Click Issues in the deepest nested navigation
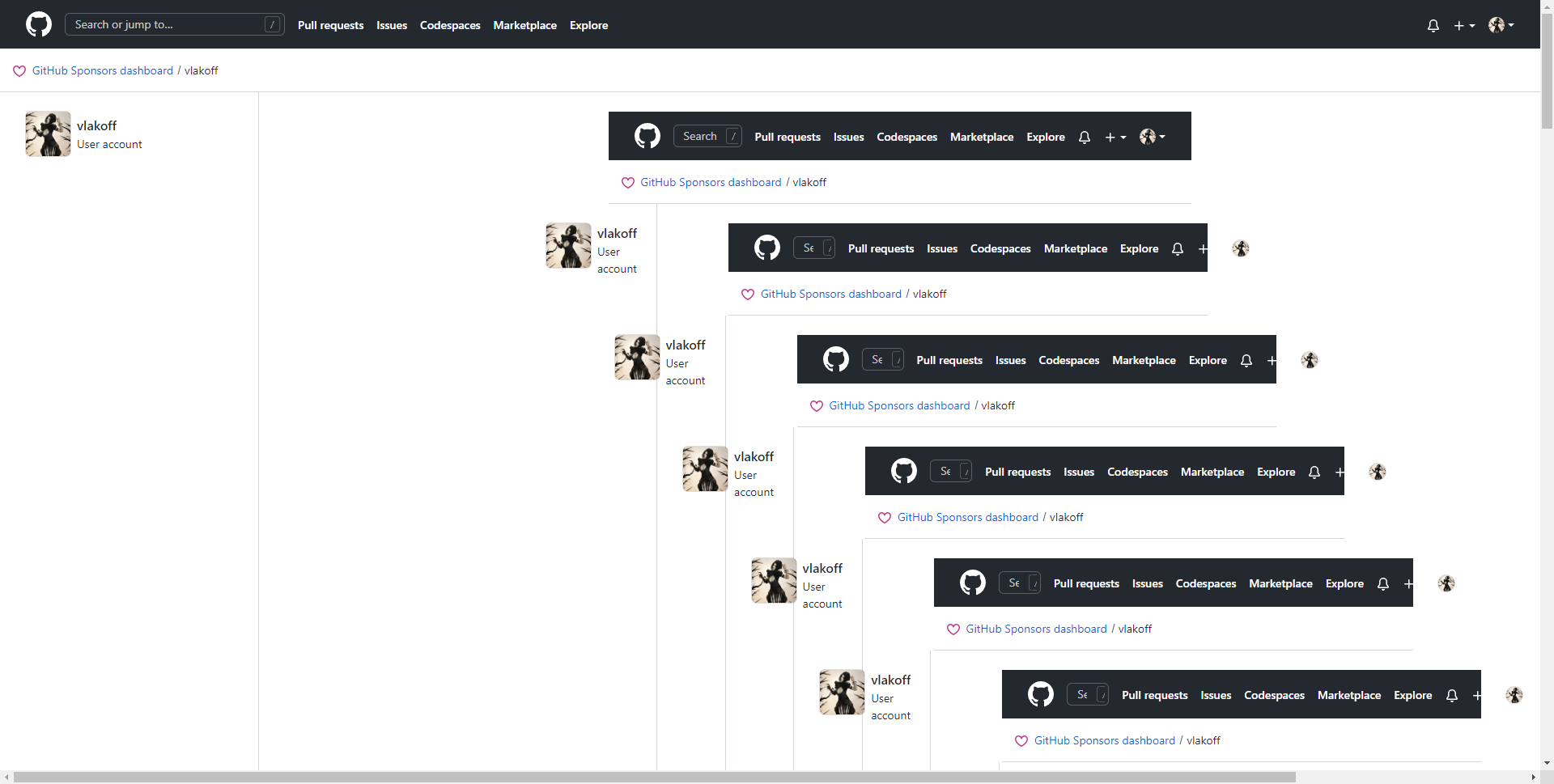Viewport: 1554px width, 784px height. 1216,695
